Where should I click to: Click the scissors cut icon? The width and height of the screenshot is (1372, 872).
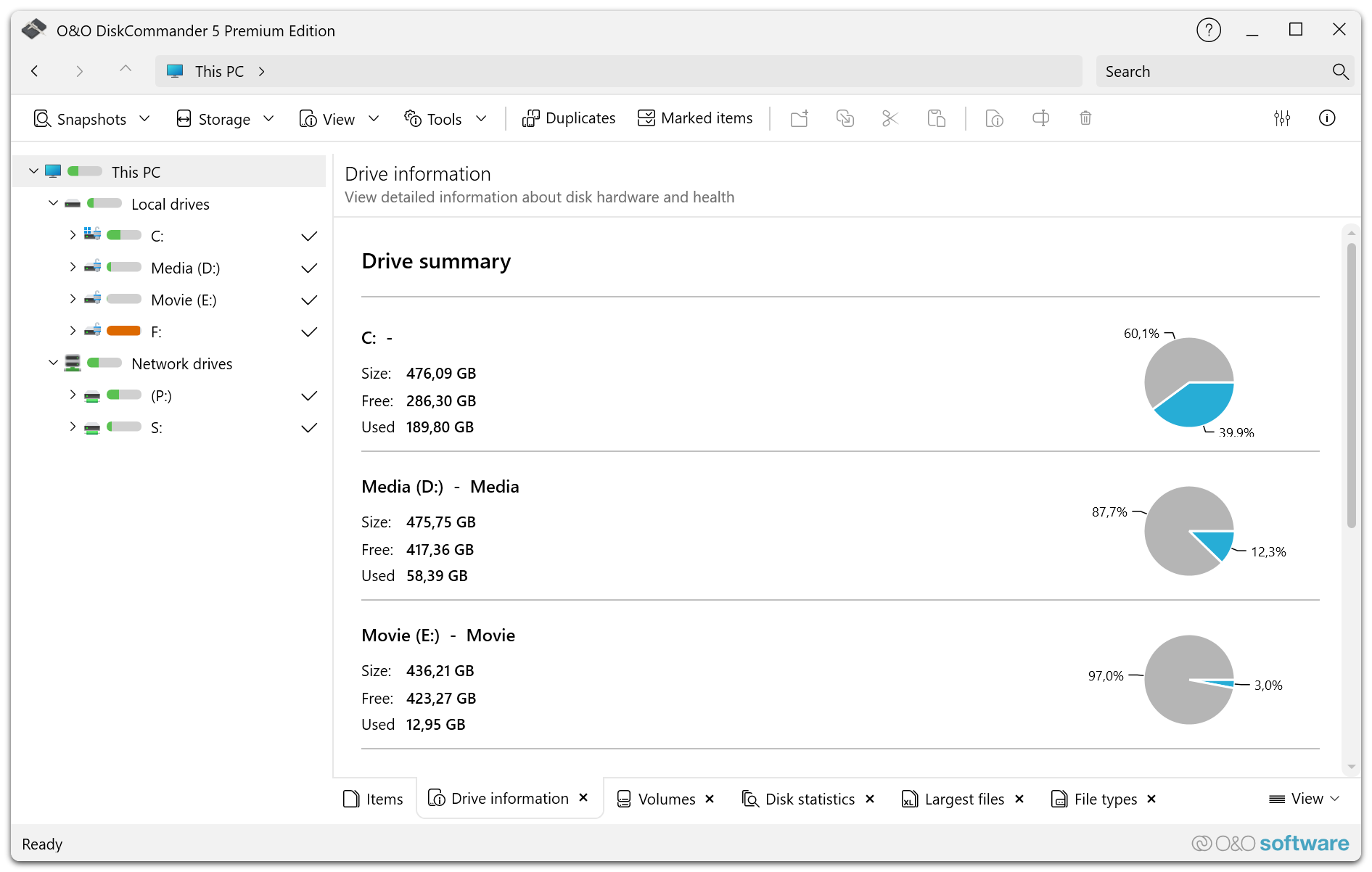click(x=890, y=118)
